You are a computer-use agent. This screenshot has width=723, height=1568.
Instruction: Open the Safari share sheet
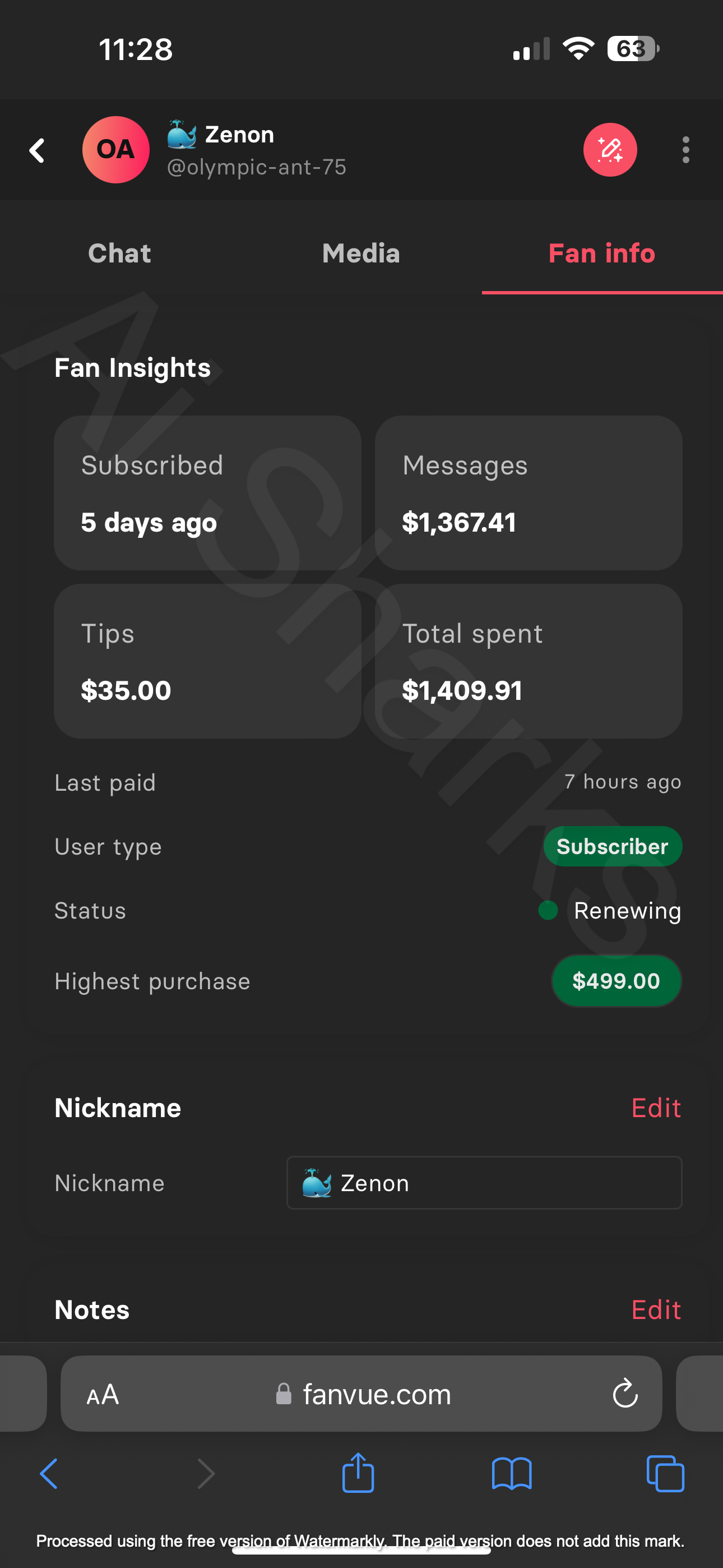pos(358,1473)
